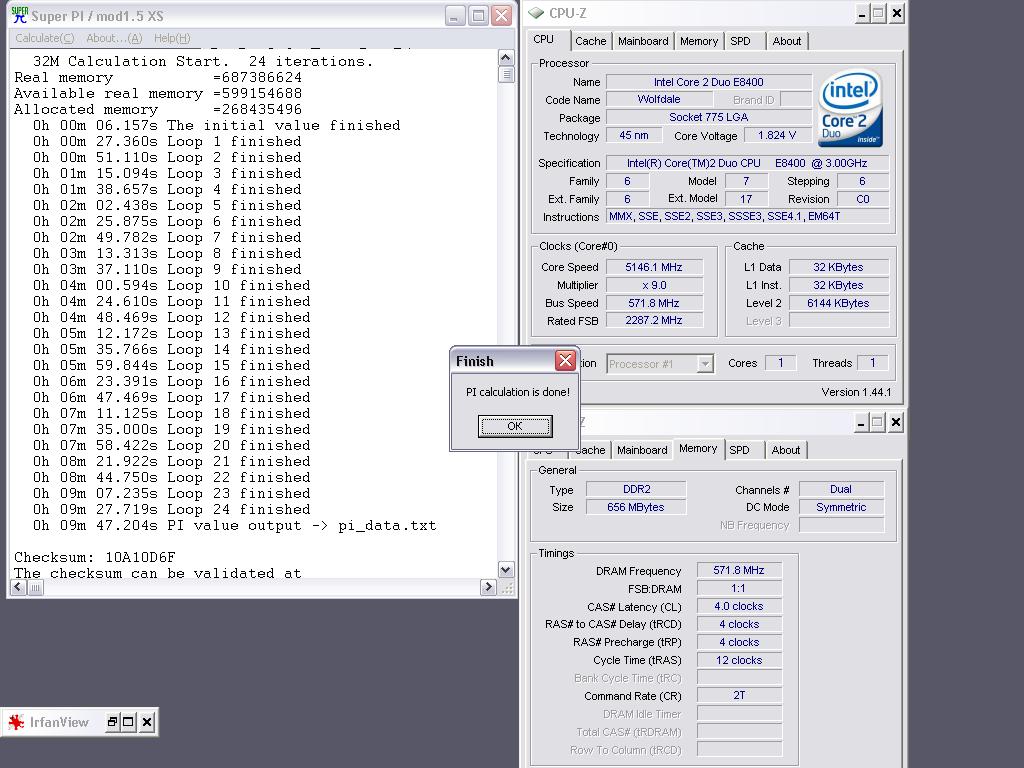Click 'Version 1.44.1' text in CPU-Z
Viewport: 1024px width, 768px height.
coord(856,392)
